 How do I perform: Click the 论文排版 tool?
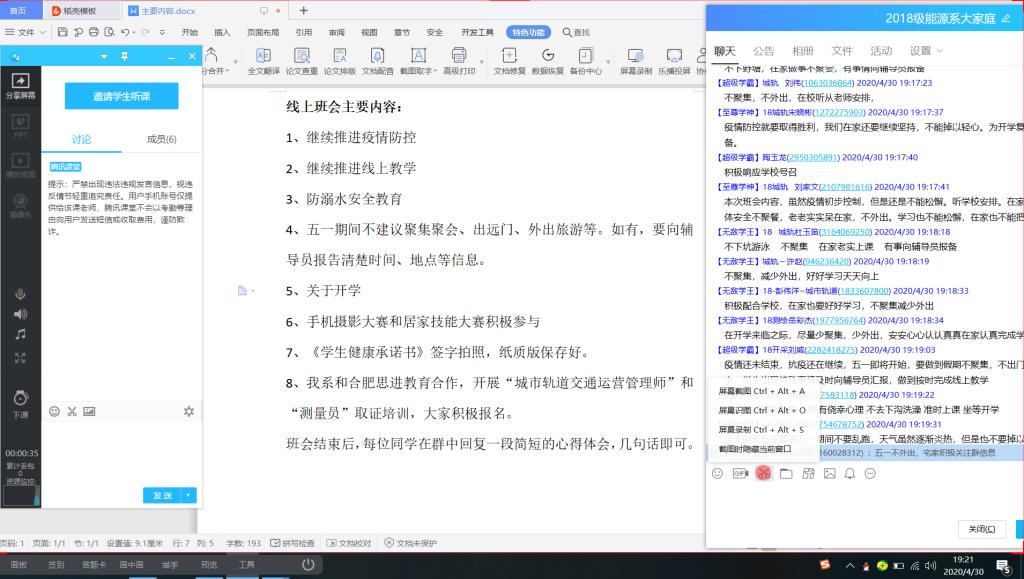coord(340,61)
